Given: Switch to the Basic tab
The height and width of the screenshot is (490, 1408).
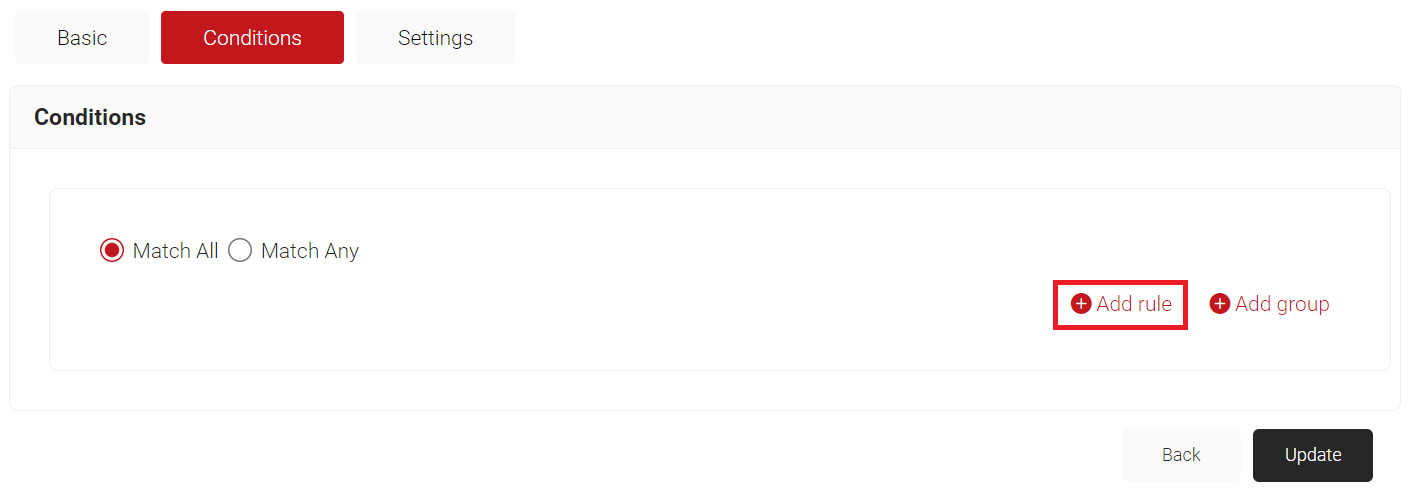Looking at the screenshot, I should pos(82,38).
